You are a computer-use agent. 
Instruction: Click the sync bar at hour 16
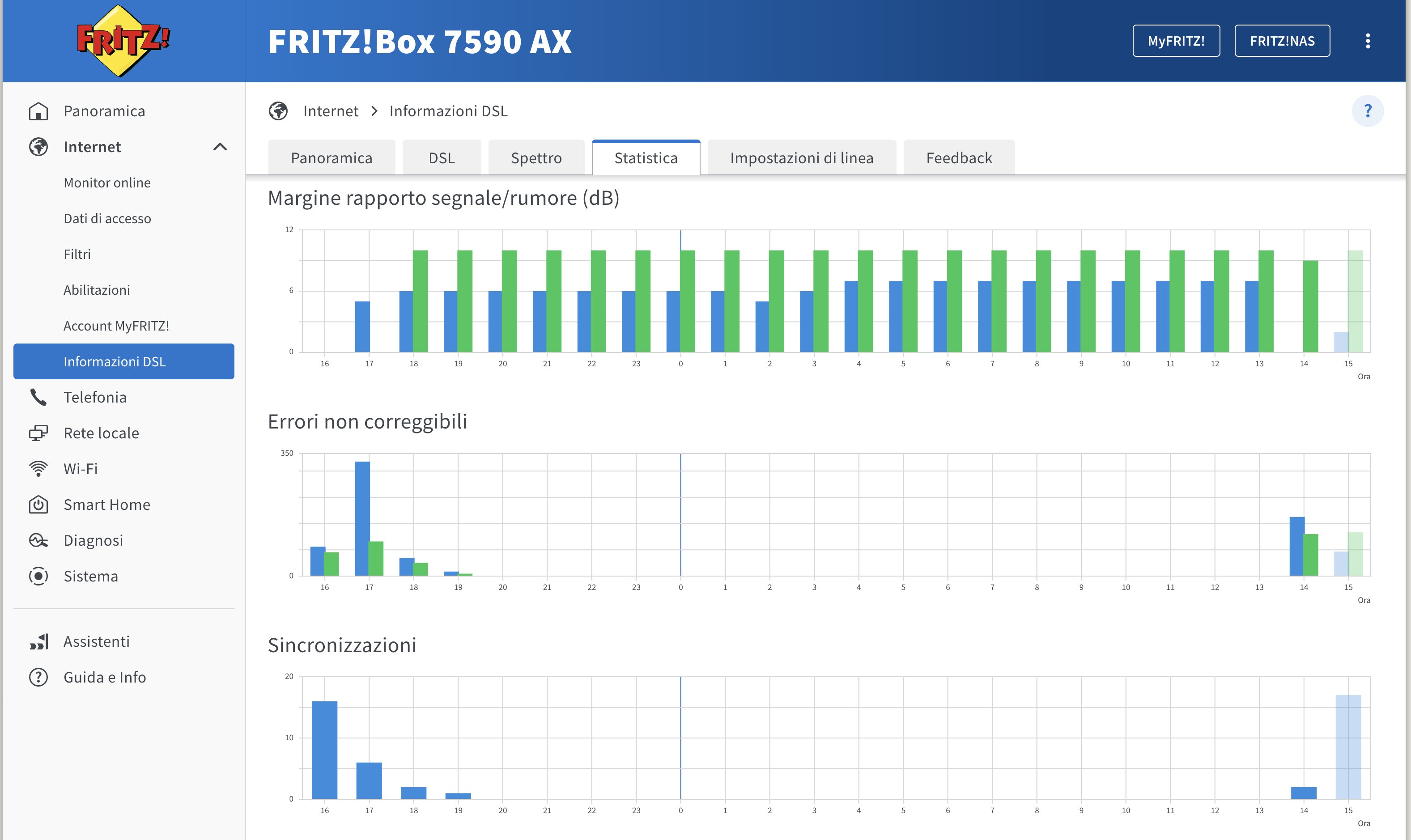324,750
